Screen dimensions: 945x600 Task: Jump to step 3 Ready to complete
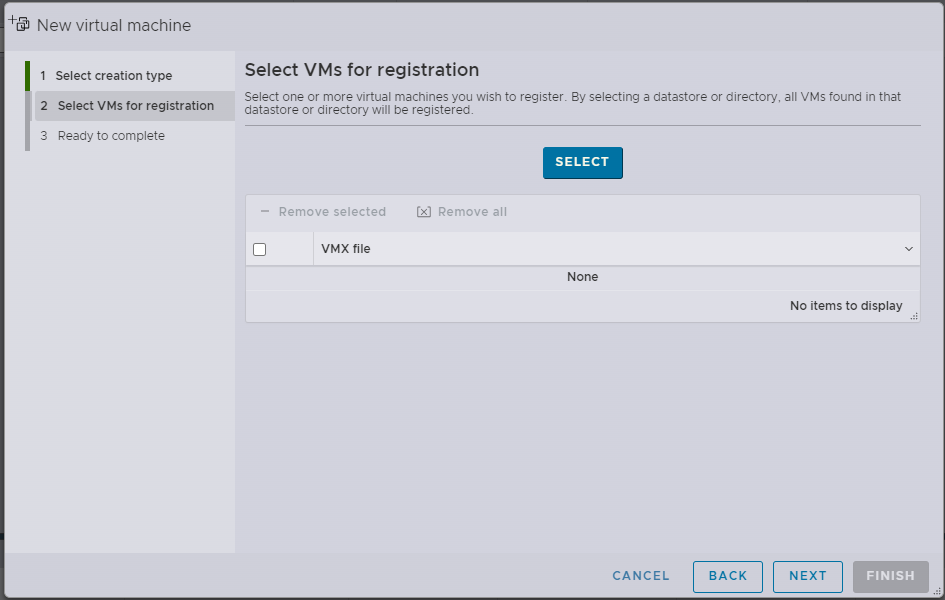point(111,136)
